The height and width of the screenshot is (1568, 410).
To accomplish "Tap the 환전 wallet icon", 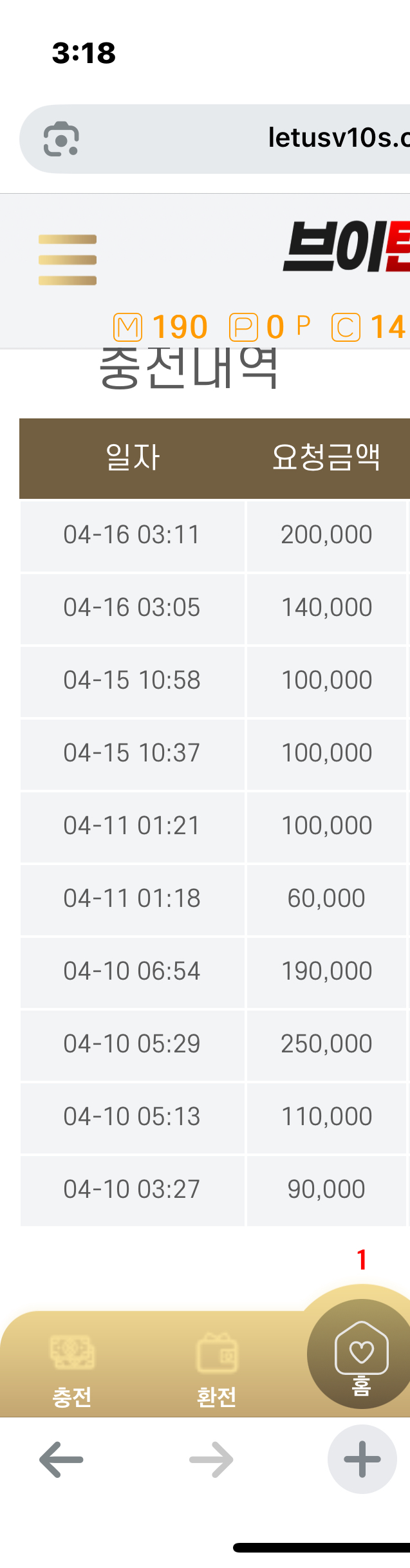I will 217,1352.
